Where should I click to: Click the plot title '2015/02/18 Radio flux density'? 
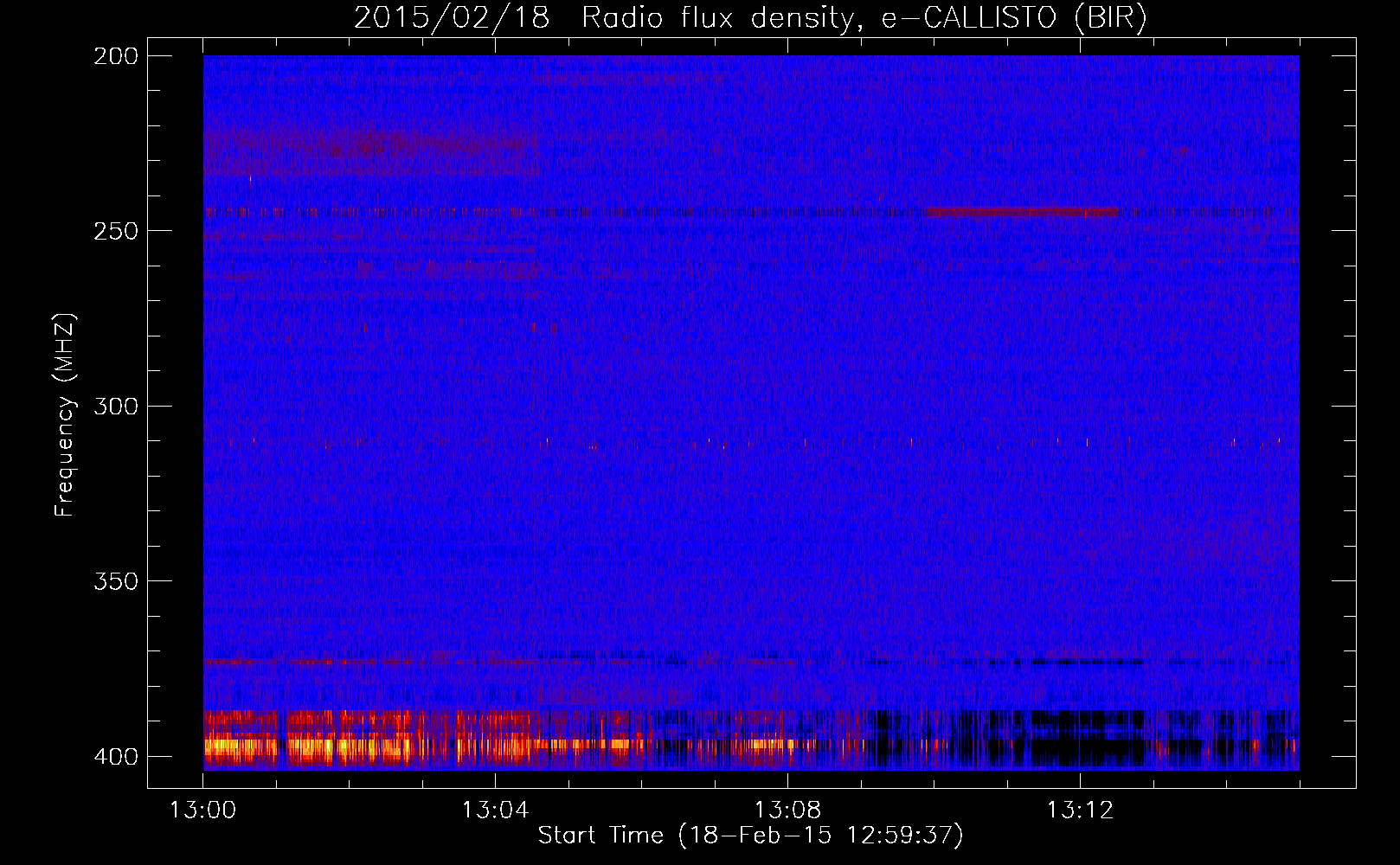750,18
